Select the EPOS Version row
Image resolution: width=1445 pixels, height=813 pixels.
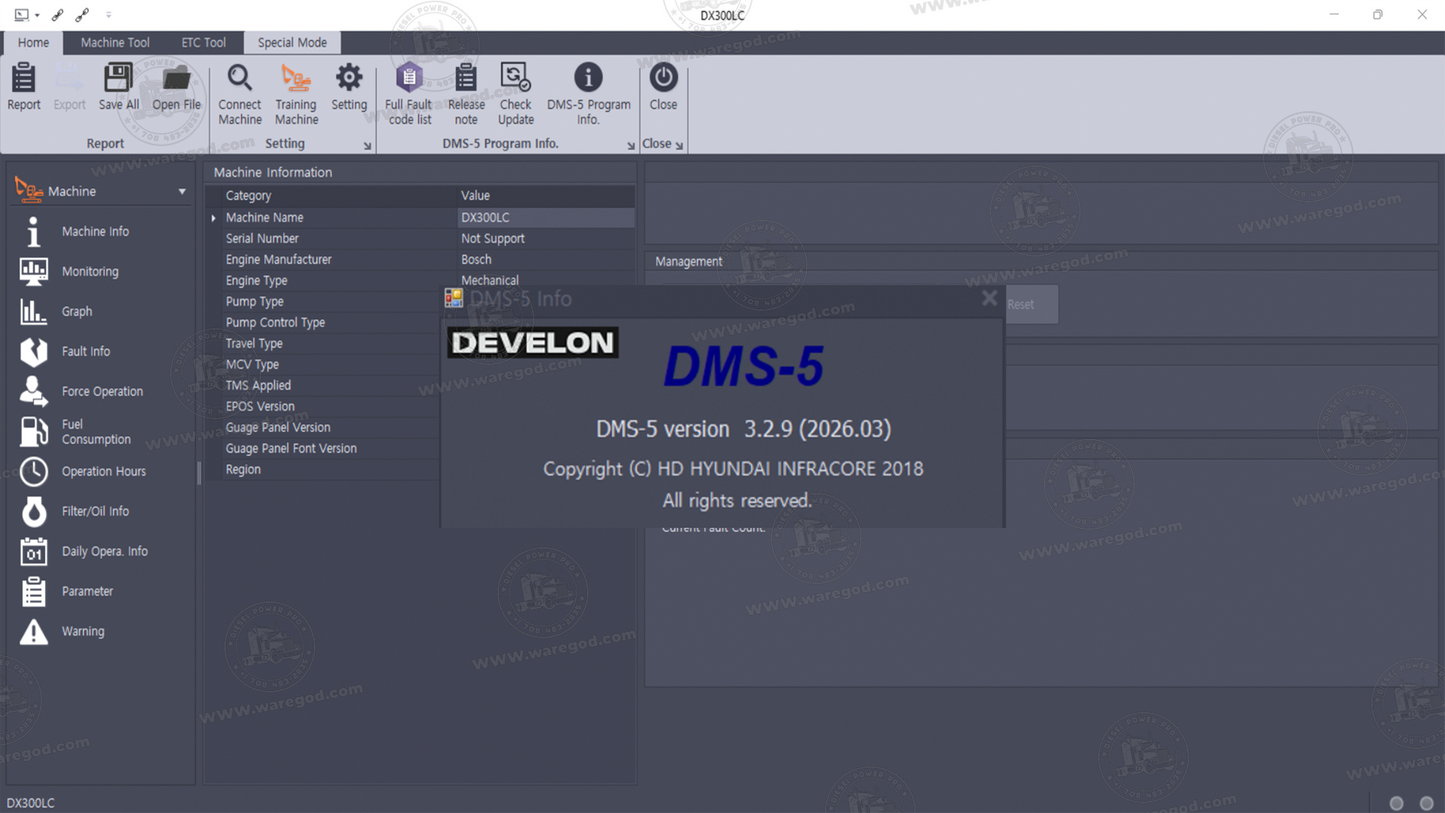(324, 406)
